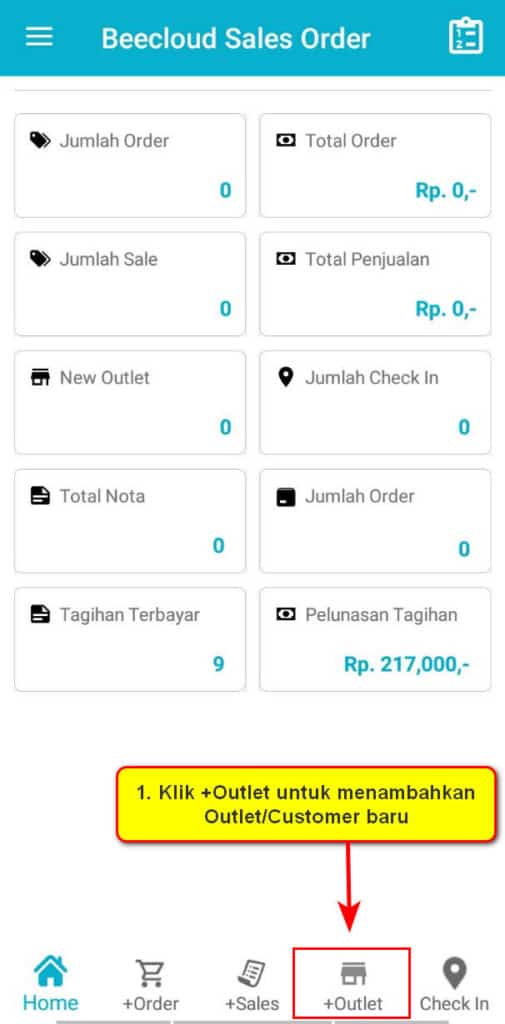Click the yellow +Outlet instruction callout
The height and width of the screenshot is (1024, 505).
(306, 804)
